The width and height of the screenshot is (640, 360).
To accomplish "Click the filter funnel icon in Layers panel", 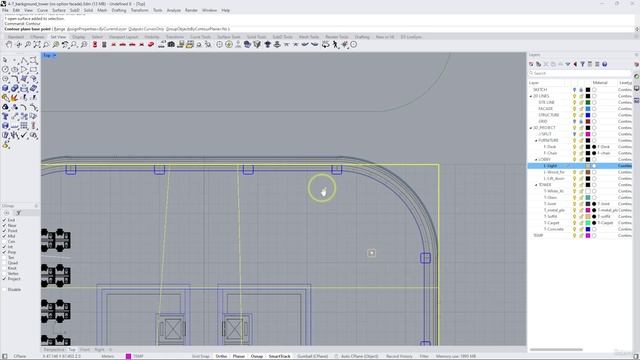I will (x=582, y=64).
